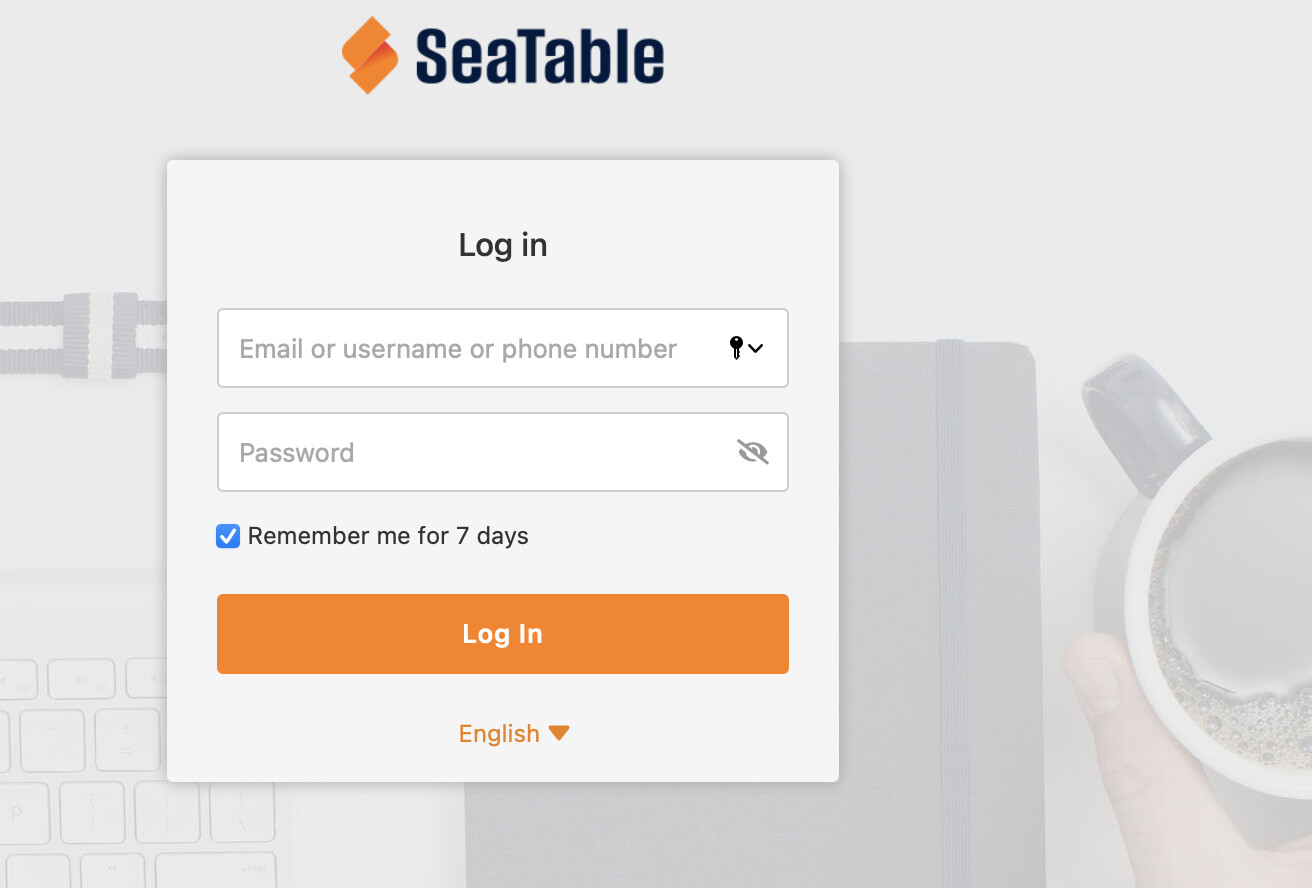Focus the Password input field
Viewport: 1312px width, 888px height.
point(503,452)
